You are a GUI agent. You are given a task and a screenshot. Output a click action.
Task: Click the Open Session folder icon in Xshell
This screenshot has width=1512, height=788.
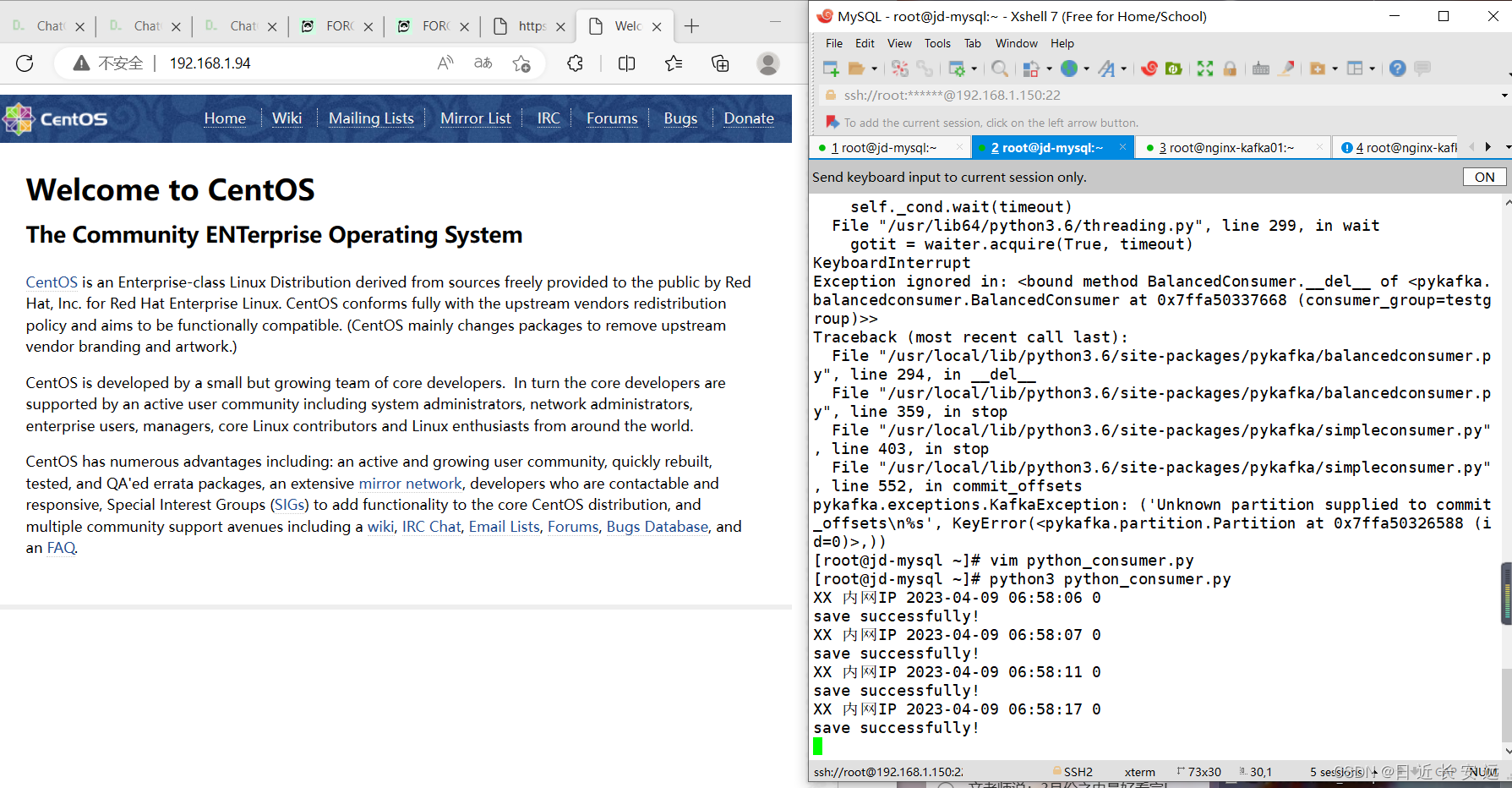coord(856,68)
